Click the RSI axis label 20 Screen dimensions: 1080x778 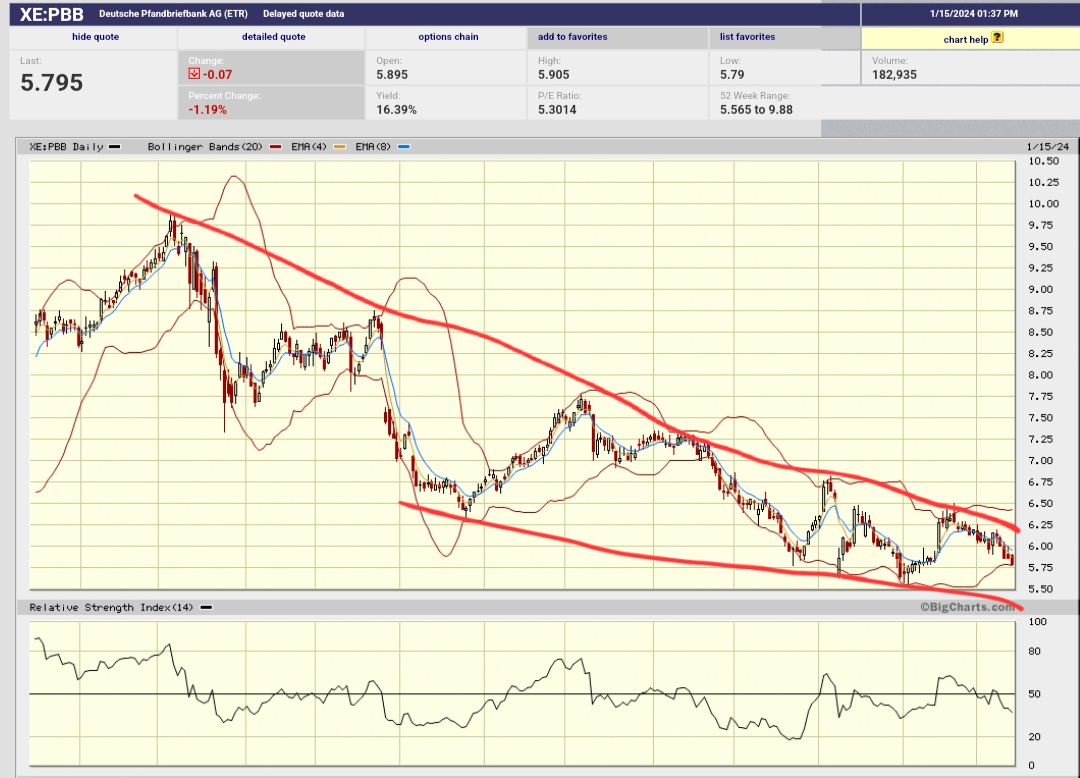pyautogui.click(x=1034, y=737)
